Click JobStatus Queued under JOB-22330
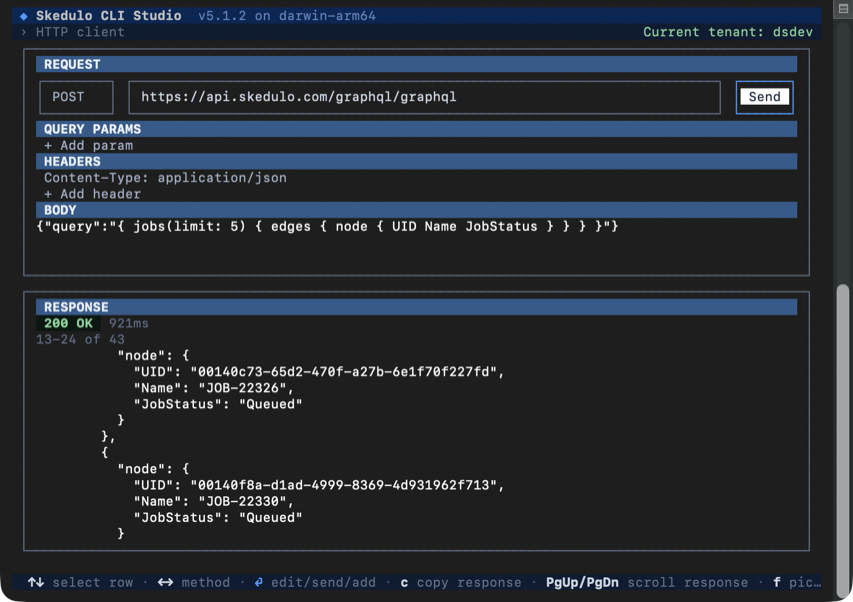This screenshot has height=602, width=853. tap(271, 517)
